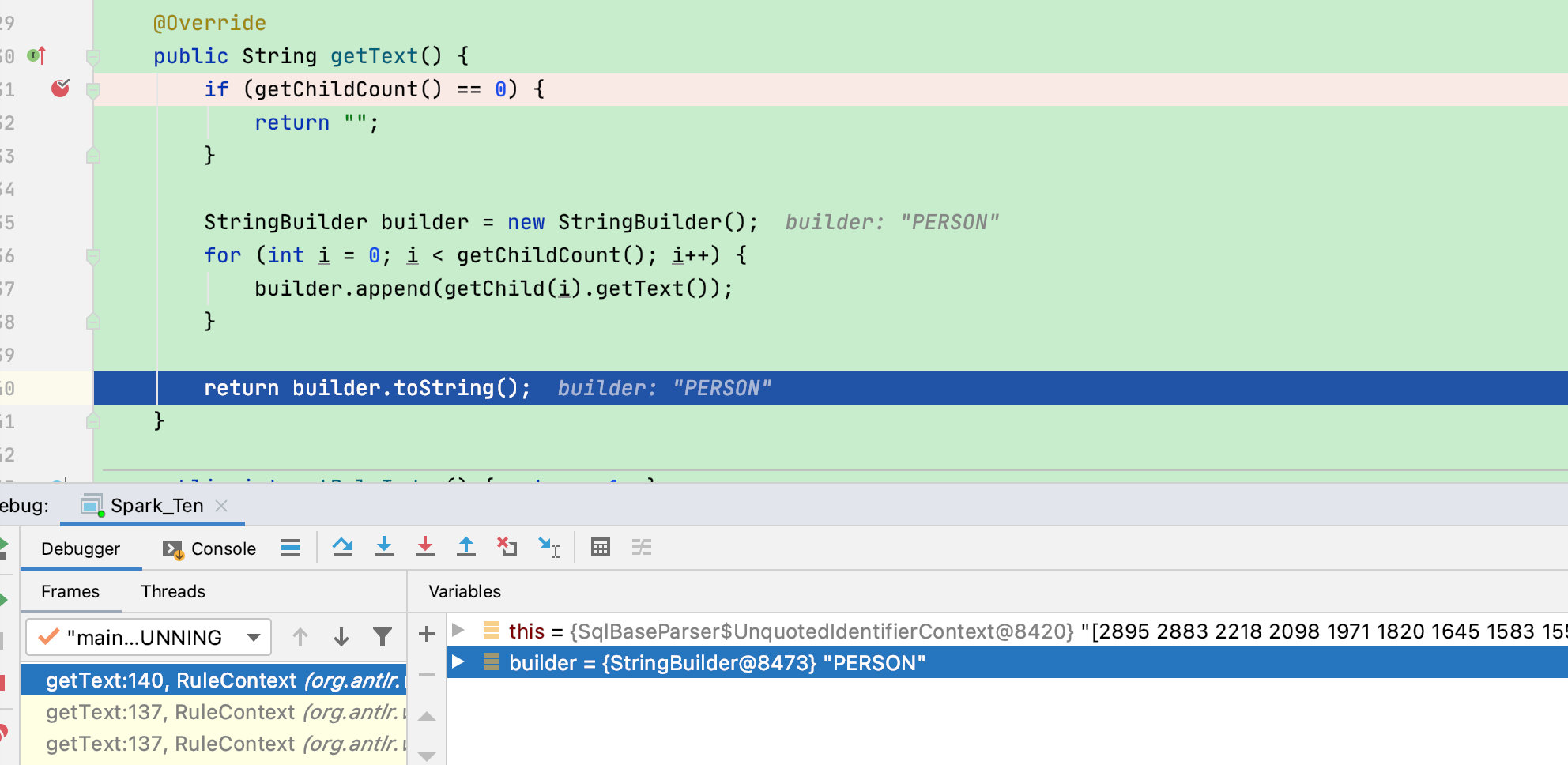Viewport: 1568px width, 765px height.
Task: Expand the 'this' variable node
Action: click(x=458, y=630)
